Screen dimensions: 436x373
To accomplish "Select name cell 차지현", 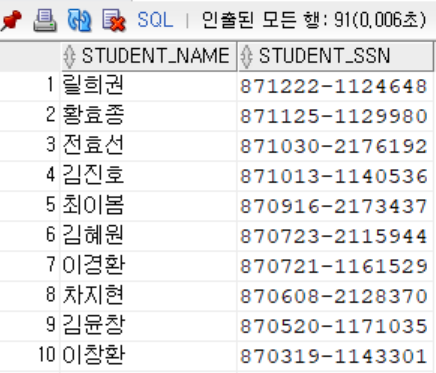I will [x=148, y=296].
